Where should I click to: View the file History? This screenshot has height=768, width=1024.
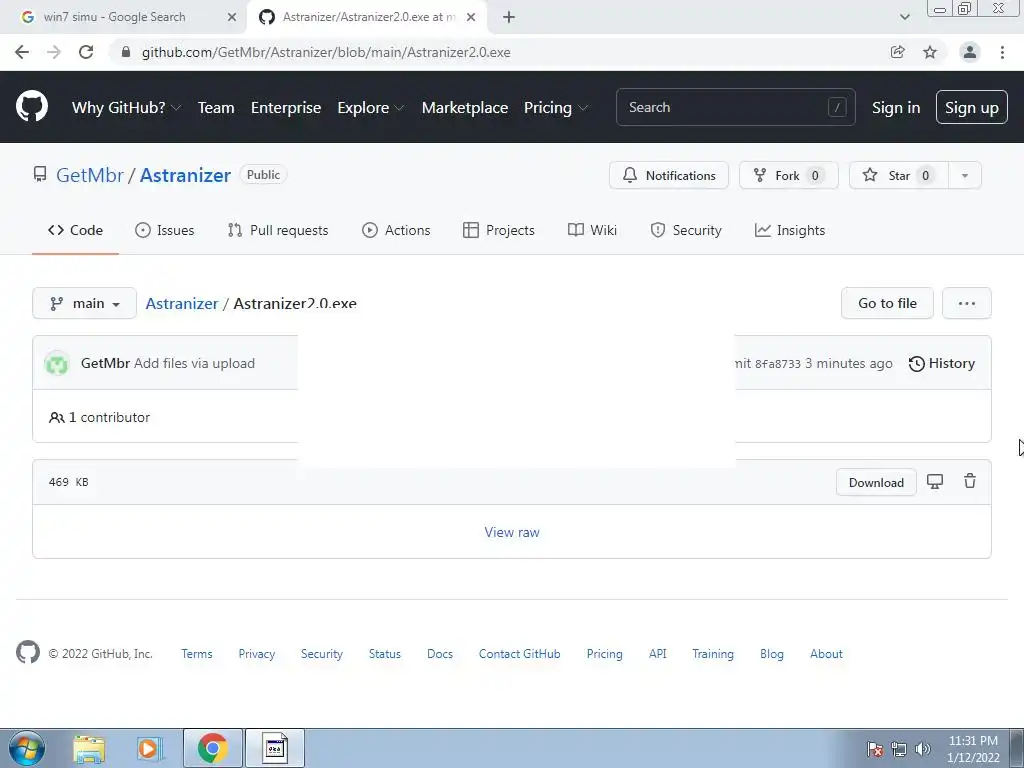tap(942, 363)
